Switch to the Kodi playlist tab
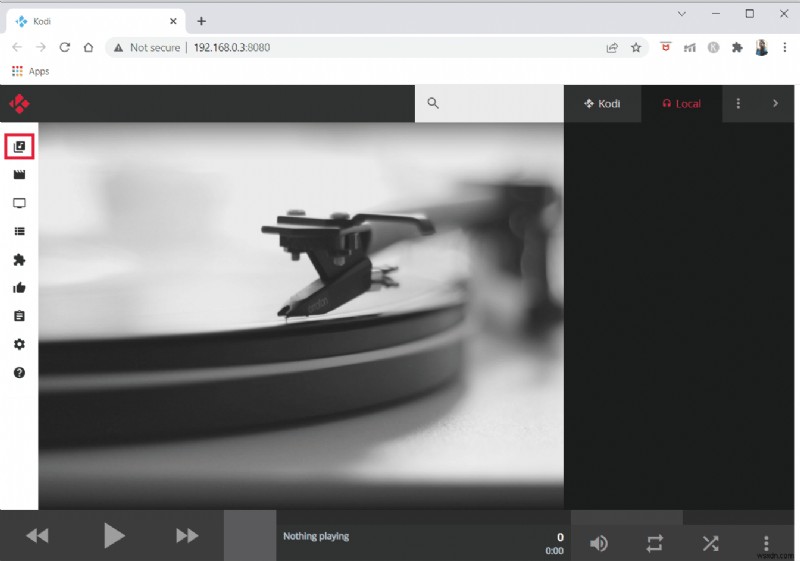Viewport: 800px width, 561px height. pyautogui.click(x=602, y=104)
